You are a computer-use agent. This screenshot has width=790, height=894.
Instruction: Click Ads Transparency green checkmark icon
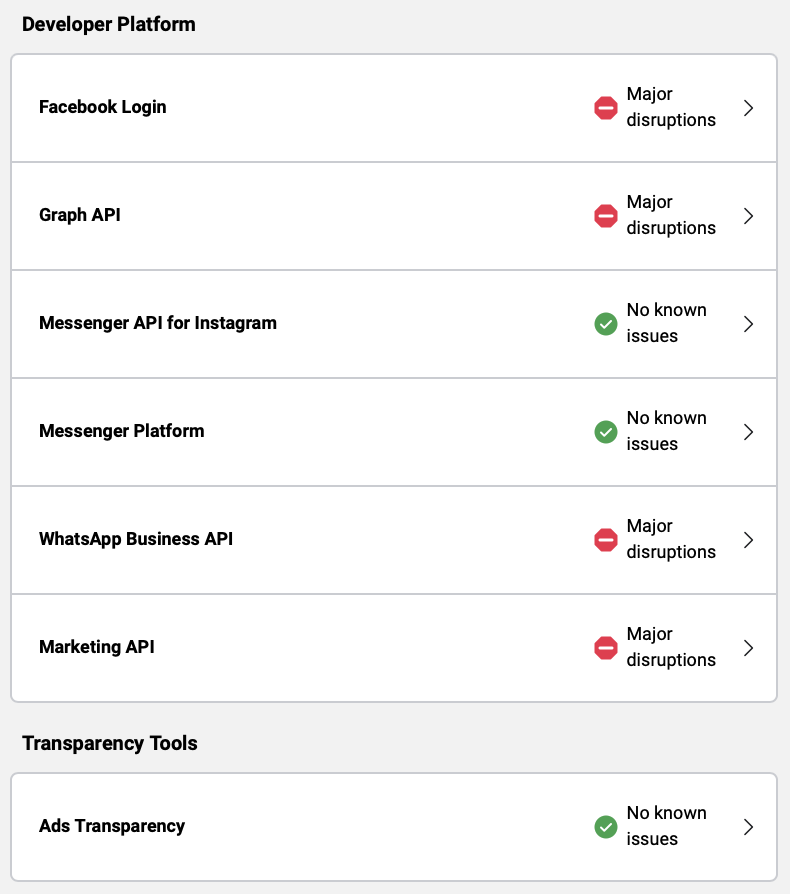pyautogui.click(x=605, y=827)
